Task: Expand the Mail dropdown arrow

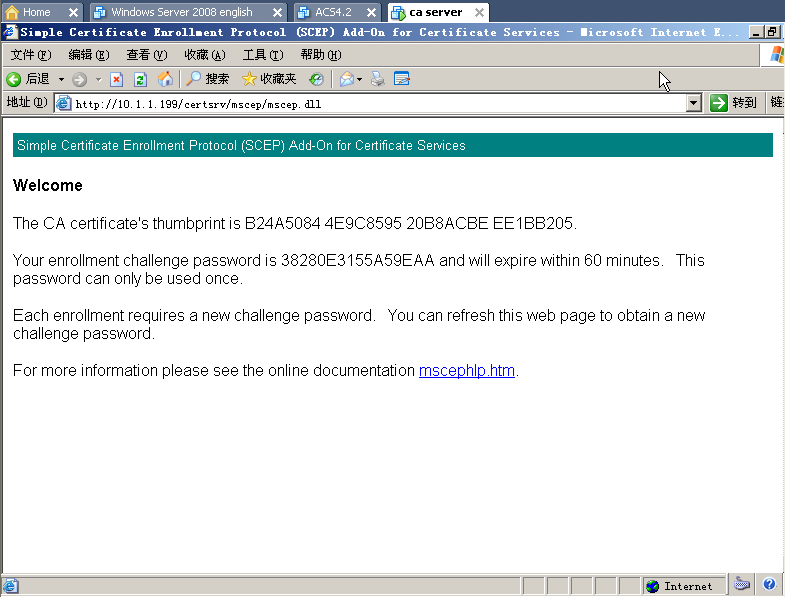Action: pyautogui.click(x=359, y=79)
